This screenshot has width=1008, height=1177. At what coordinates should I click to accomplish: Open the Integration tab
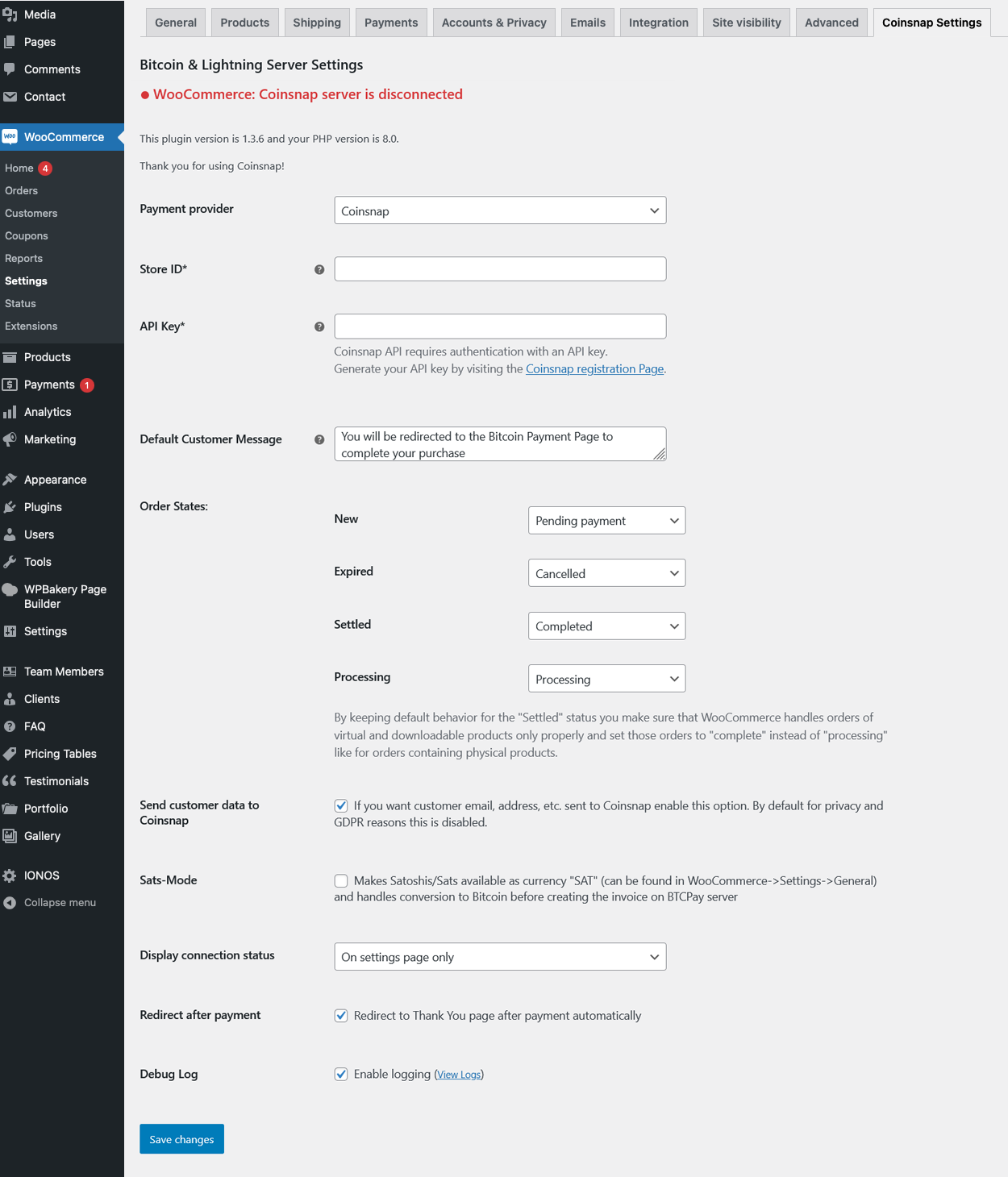(659, 23)
